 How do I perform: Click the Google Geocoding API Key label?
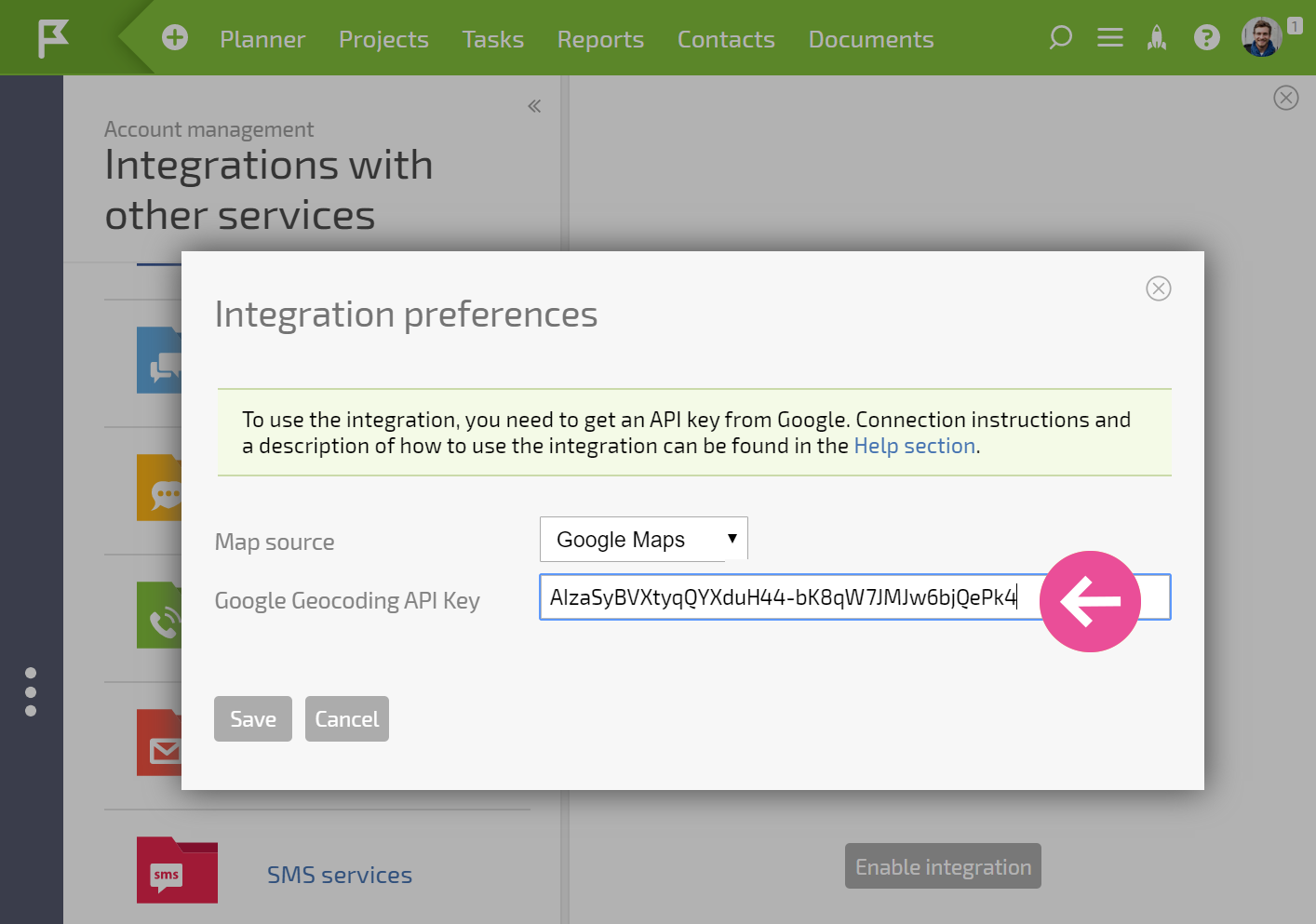click(347, 600)
